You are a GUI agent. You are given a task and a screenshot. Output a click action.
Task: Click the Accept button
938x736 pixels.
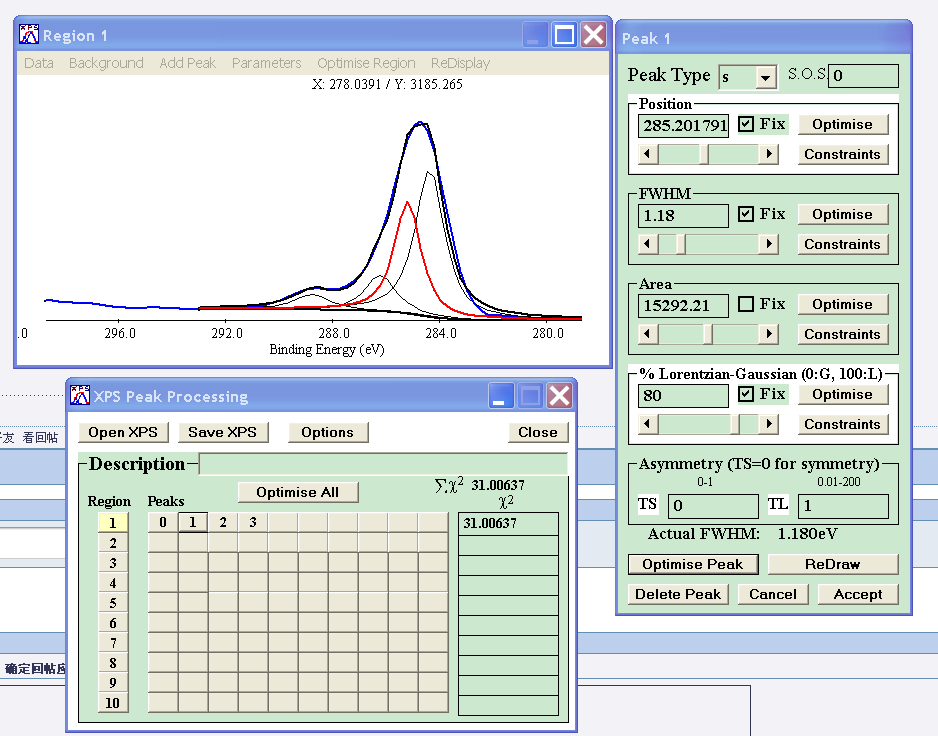(858, 594)
